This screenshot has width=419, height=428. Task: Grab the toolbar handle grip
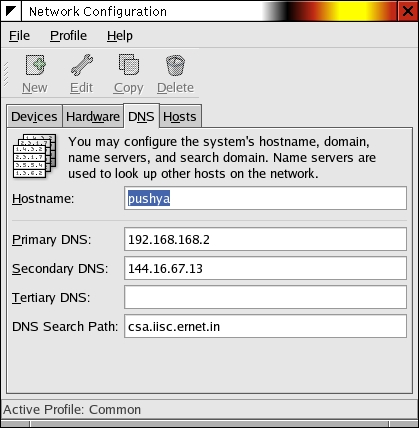[6, 74]
